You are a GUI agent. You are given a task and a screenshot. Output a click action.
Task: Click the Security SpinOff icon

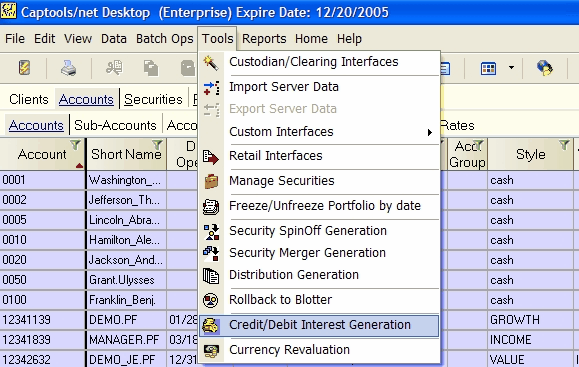pos(212,232)
